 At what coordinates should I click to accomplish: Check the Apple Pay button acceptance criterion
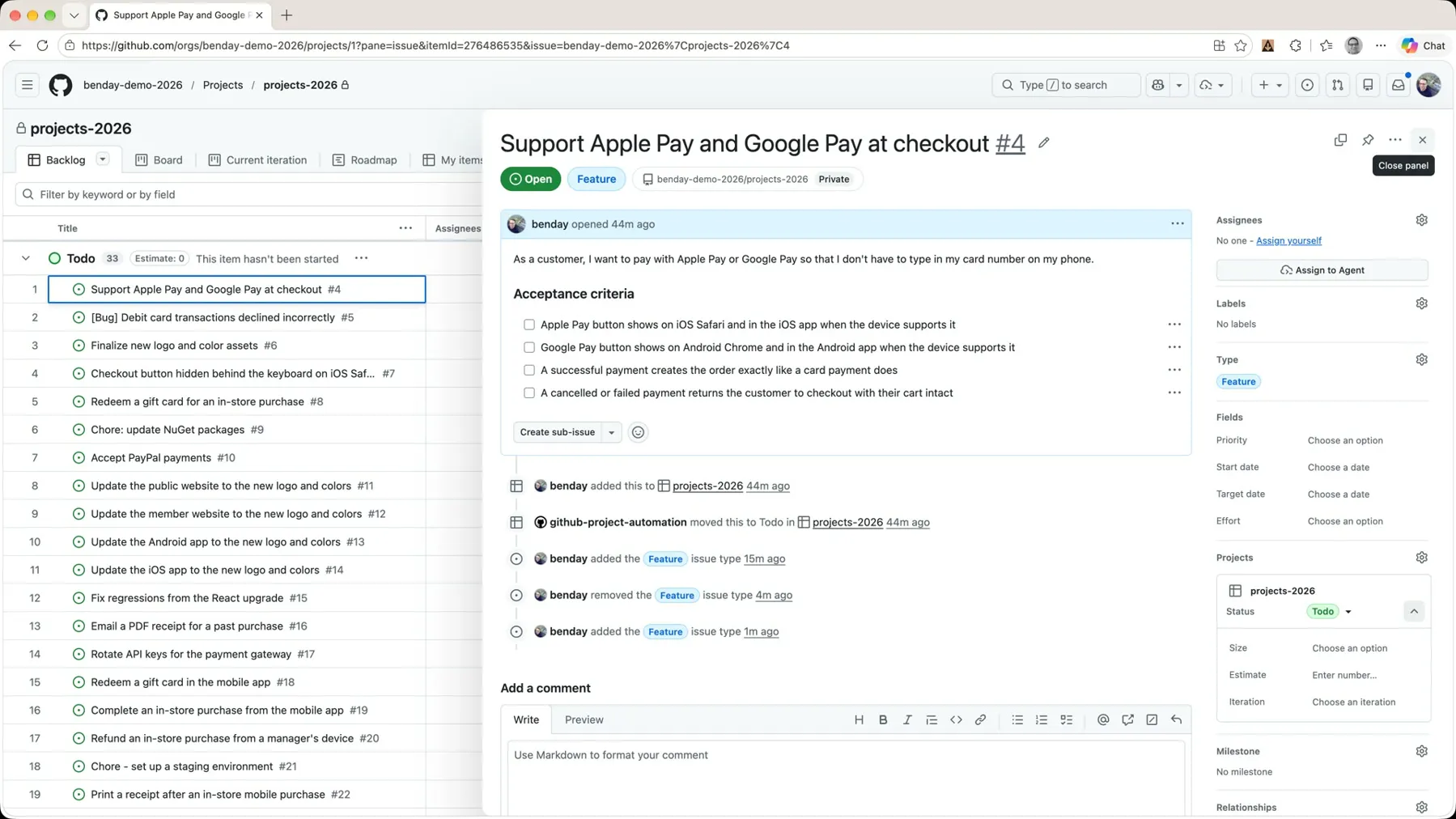coord(529,325)
